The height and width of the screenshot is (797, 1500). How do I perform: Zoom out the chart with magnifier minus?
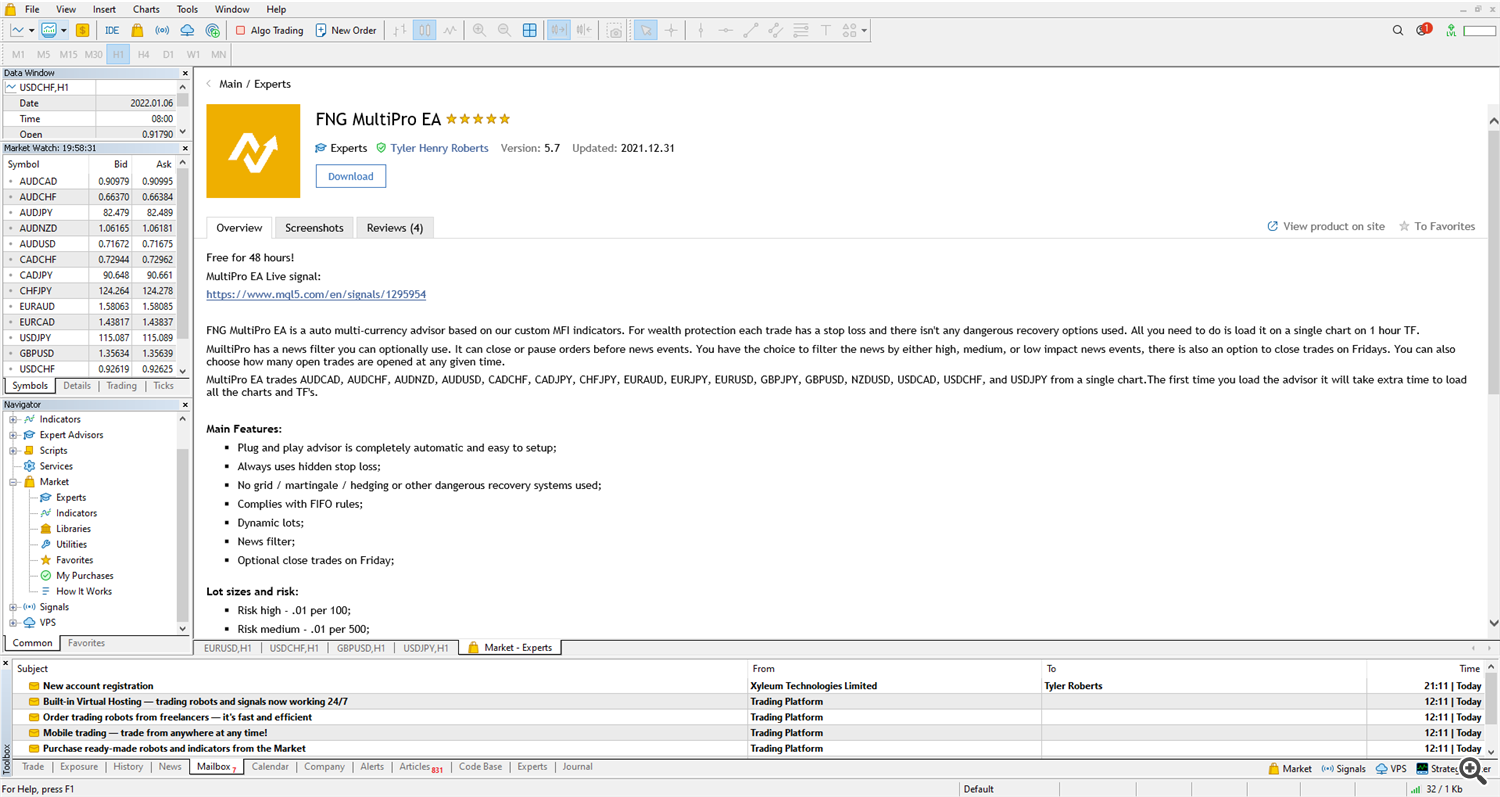point(504,30)
